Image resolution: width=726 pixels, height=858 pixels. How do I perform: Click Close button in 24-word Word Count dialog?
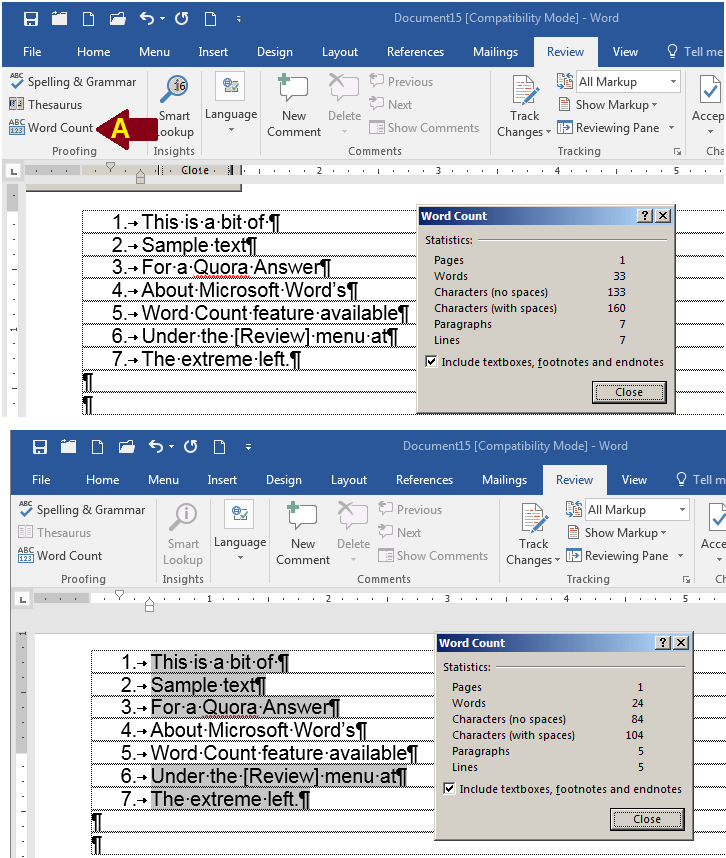pyautogui.click(x=647, y=819)
